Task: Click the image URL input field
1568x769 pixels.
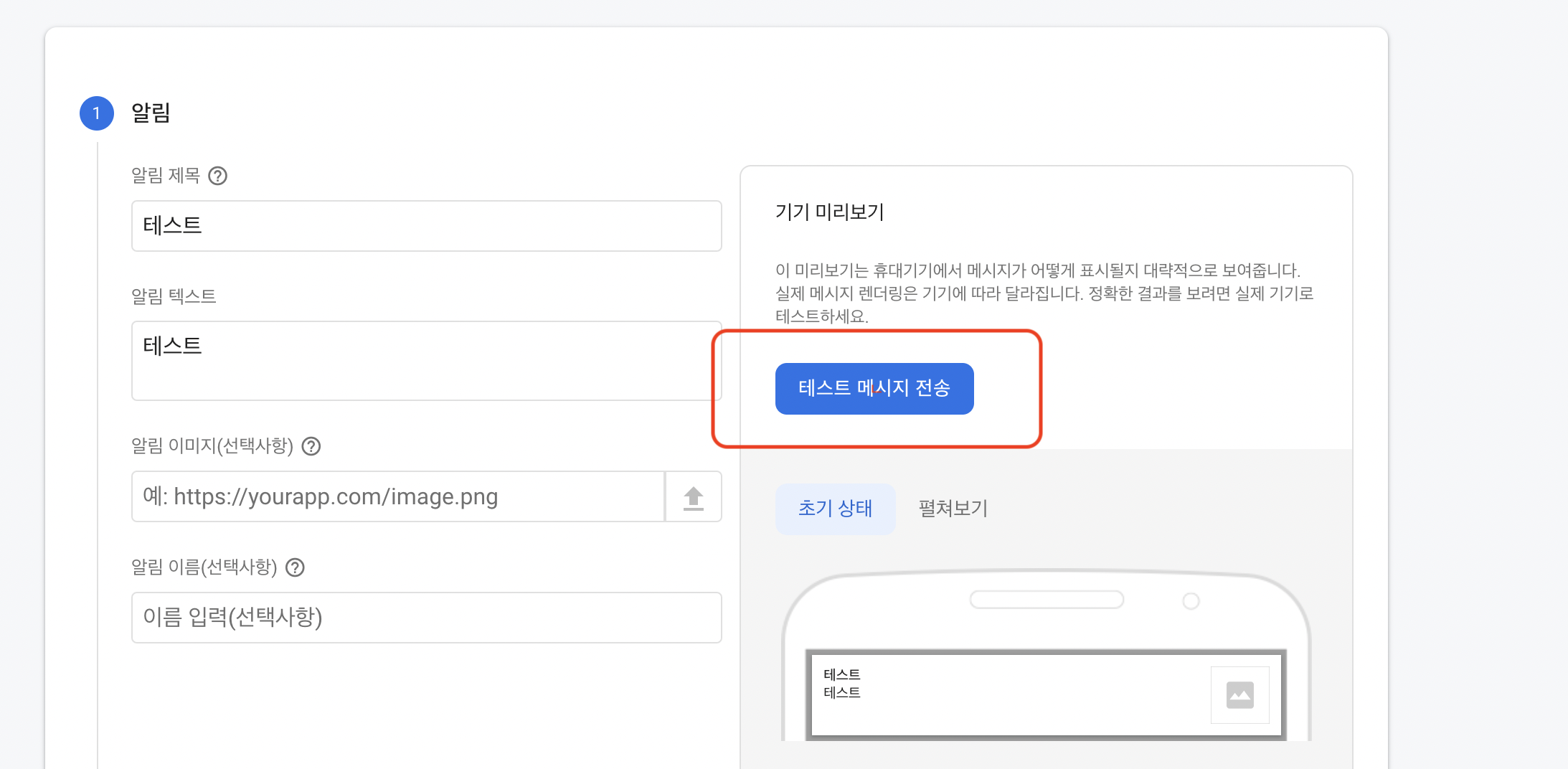Action: point(398,496)
